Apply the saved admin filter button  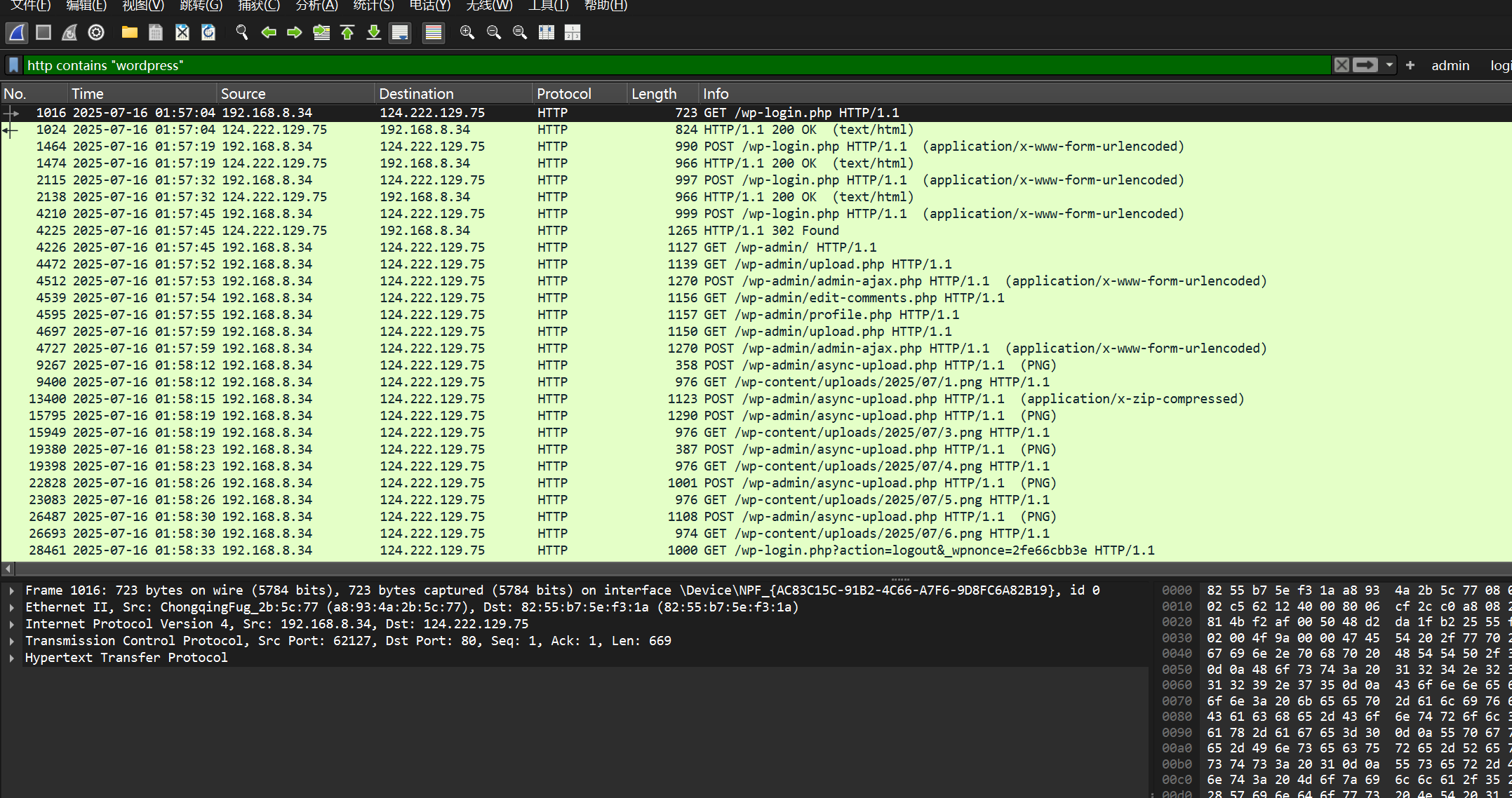(1450, 65)
